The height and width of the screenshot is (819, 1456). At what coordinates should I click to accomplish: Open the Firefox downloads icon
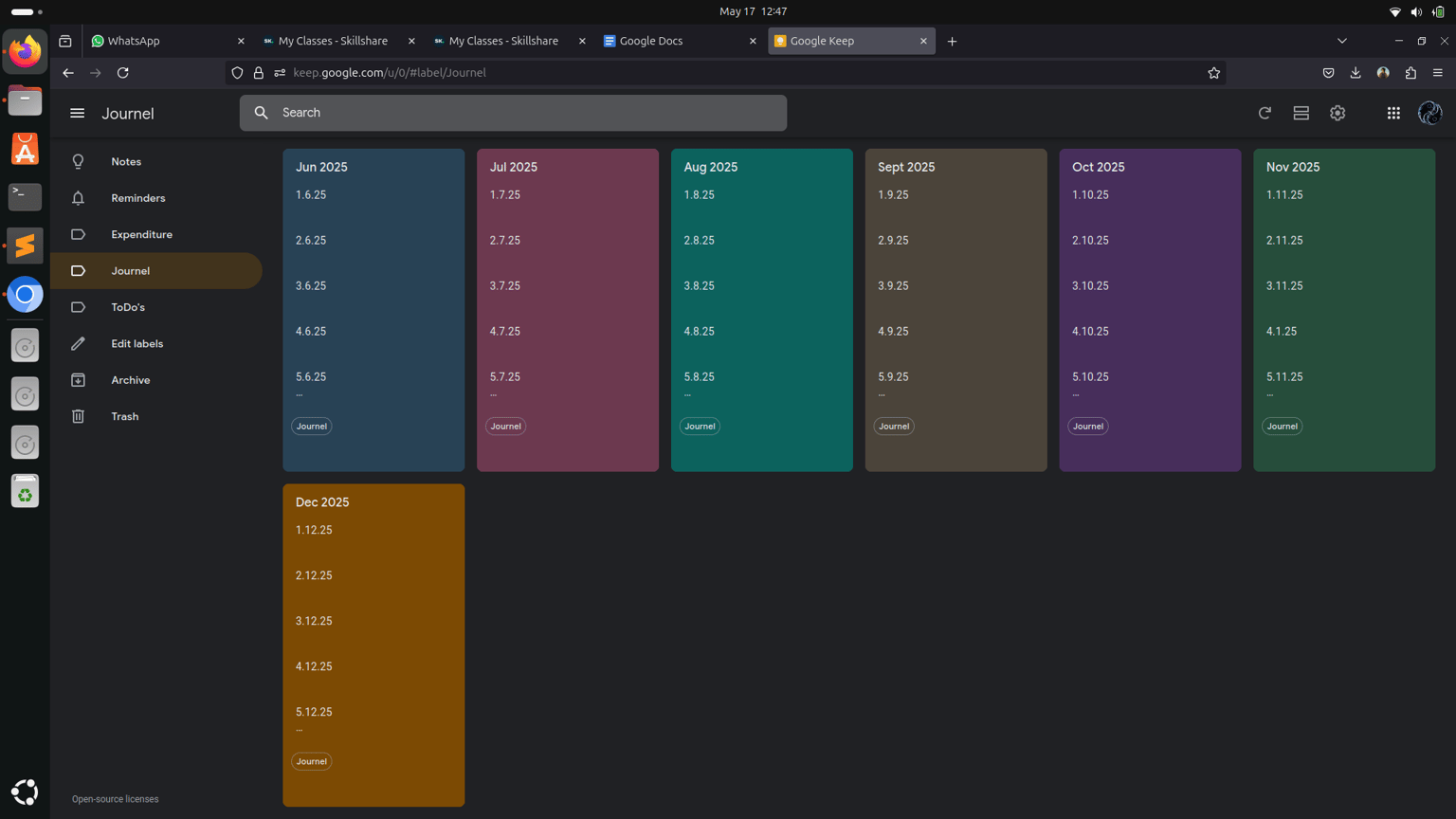[1356, 73]
